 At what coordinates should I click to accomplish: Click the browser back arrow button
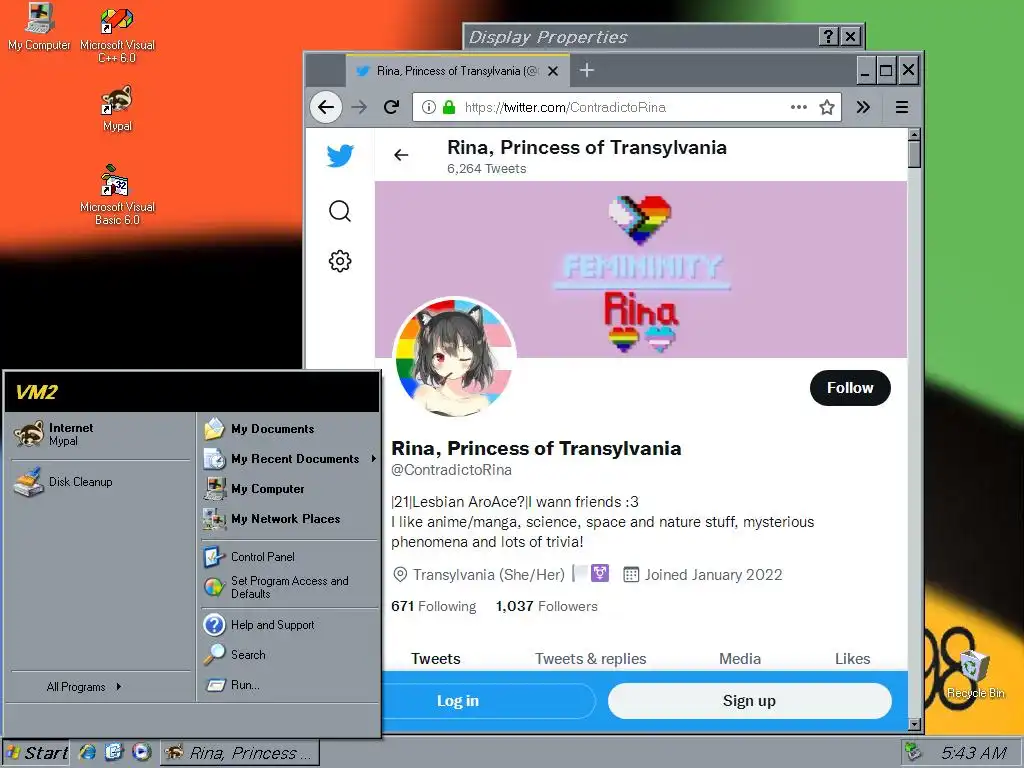(326, 107)
